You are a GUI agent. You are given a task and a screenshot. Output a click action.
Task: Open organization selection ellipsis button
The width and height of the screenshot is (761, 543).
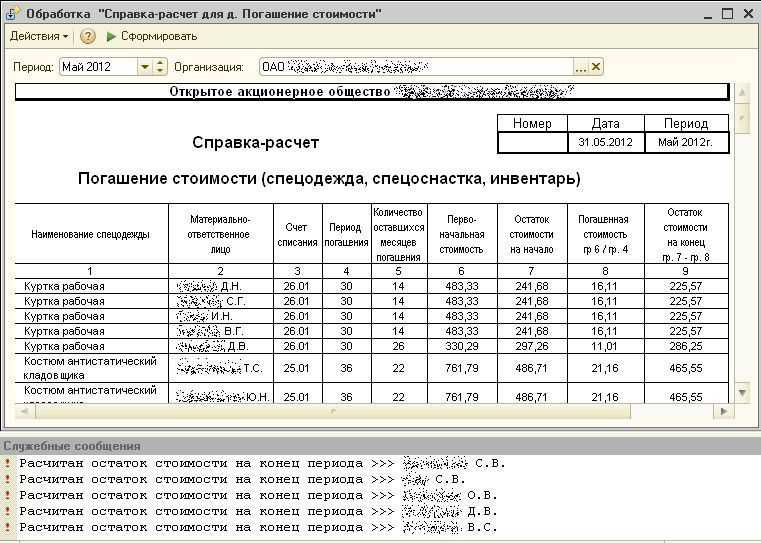[580, 67]
